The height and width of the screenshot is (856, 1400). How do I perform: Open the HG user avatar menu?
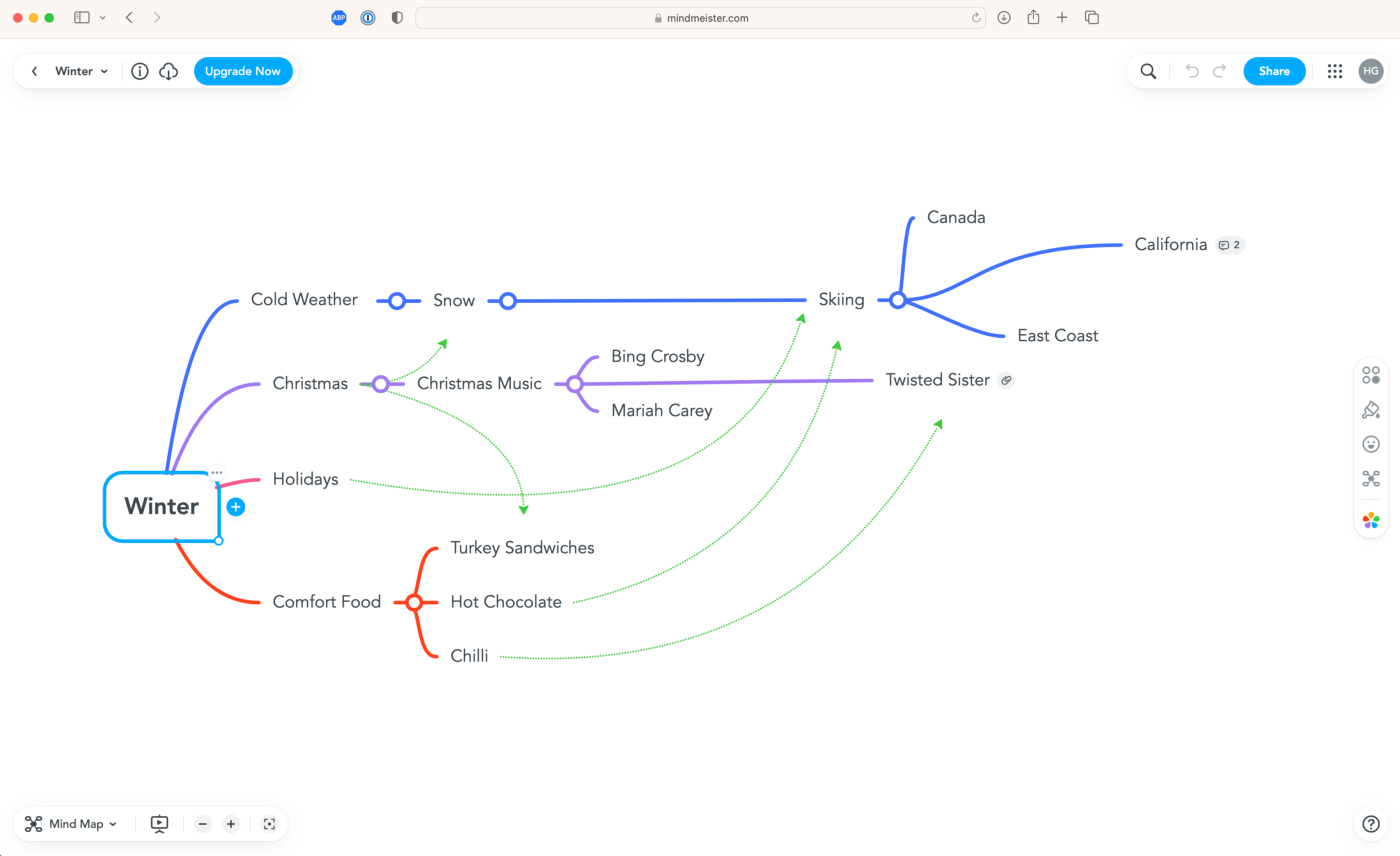tap(1371, 71)
